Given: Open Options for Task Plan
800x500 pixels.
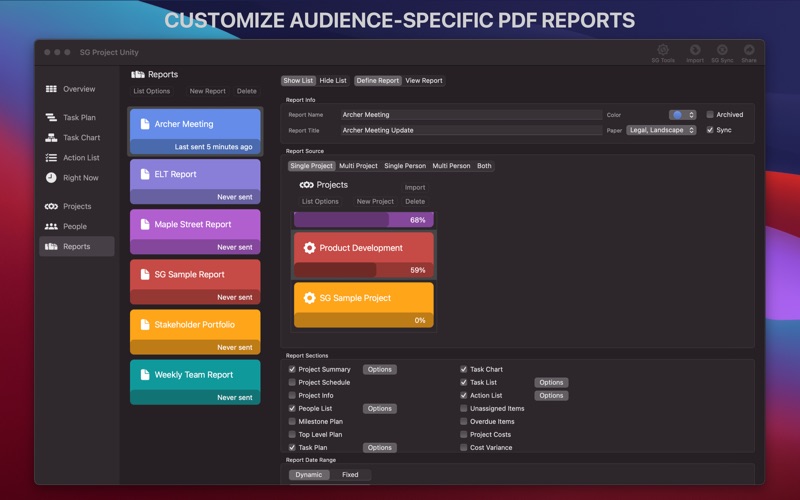Looking at the screenshot, I should (x=380, y=447).
